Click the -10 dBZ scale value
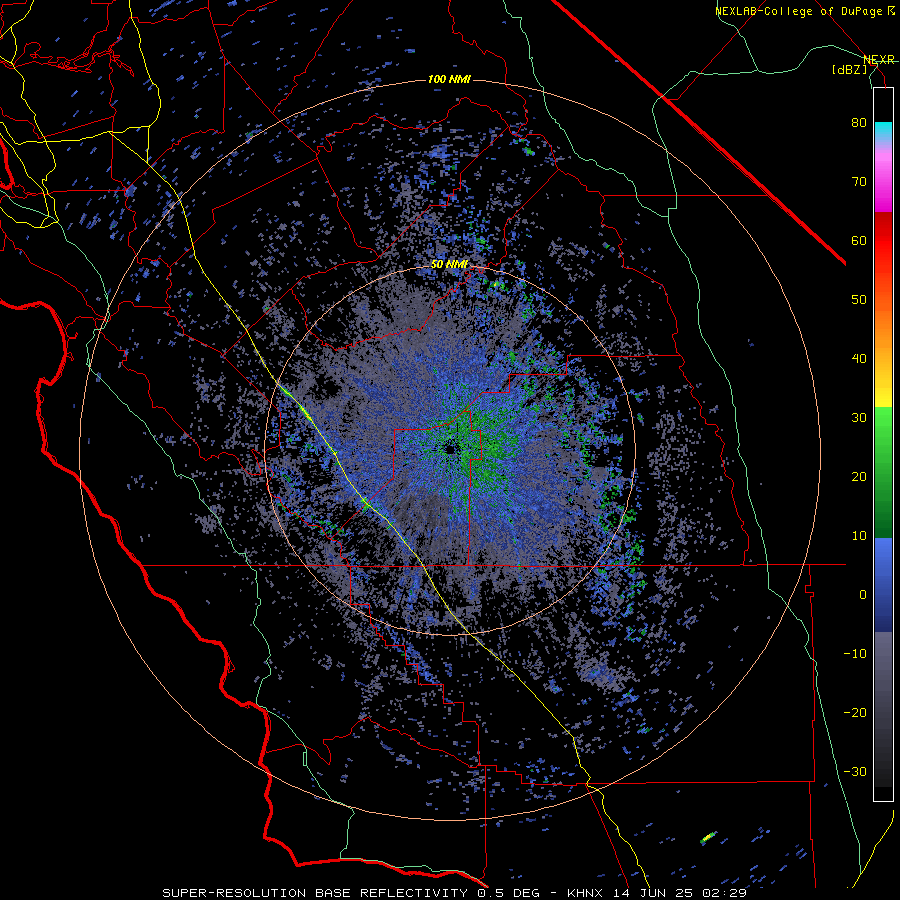The height and width of the screenshot is (900, 900). click(855, 654)
